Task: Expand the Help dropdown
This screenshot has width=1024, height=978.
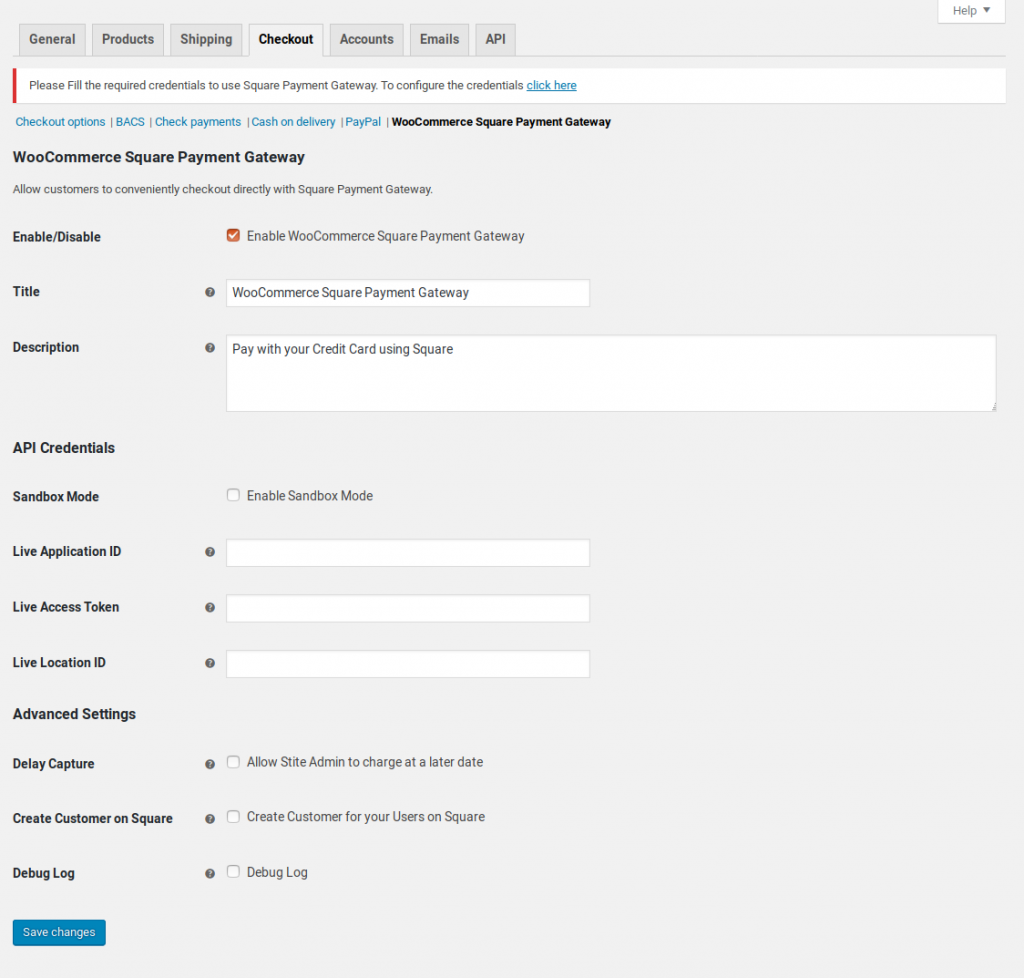Action: 971,10
